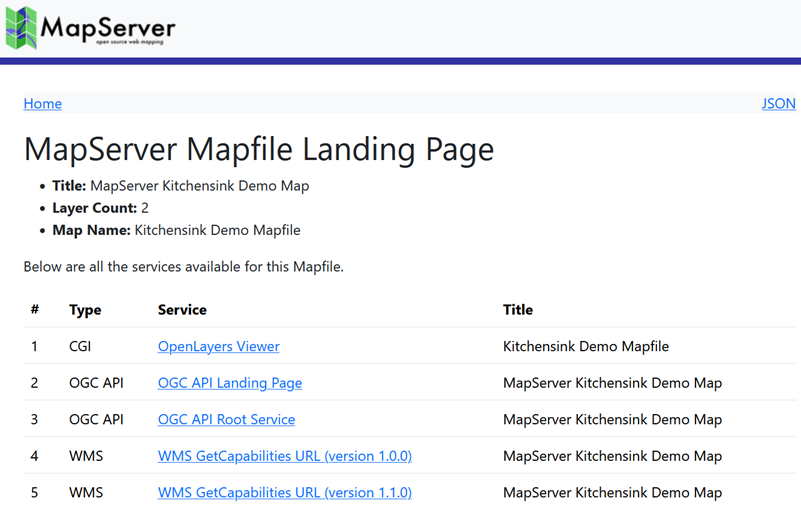Viewport: 801px width, 507px height.
Task: Click the Title column header
Action: pos(517,310)
